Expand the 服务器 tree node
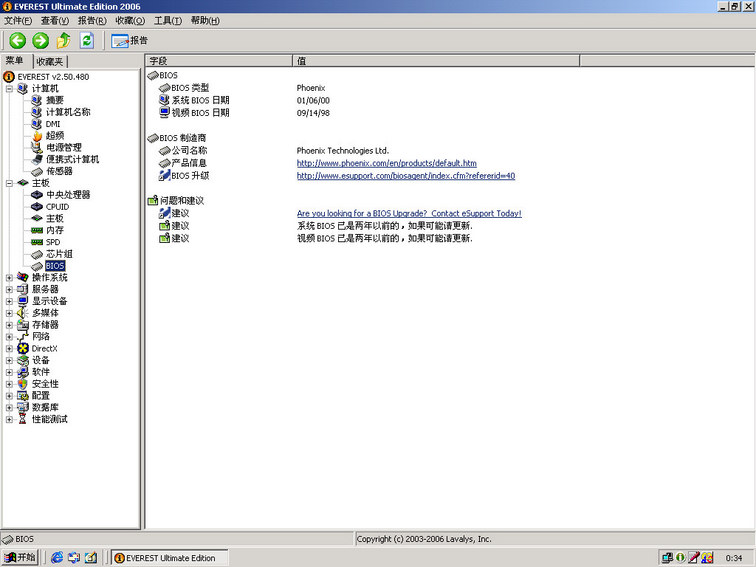 click(x=9, y=289)
